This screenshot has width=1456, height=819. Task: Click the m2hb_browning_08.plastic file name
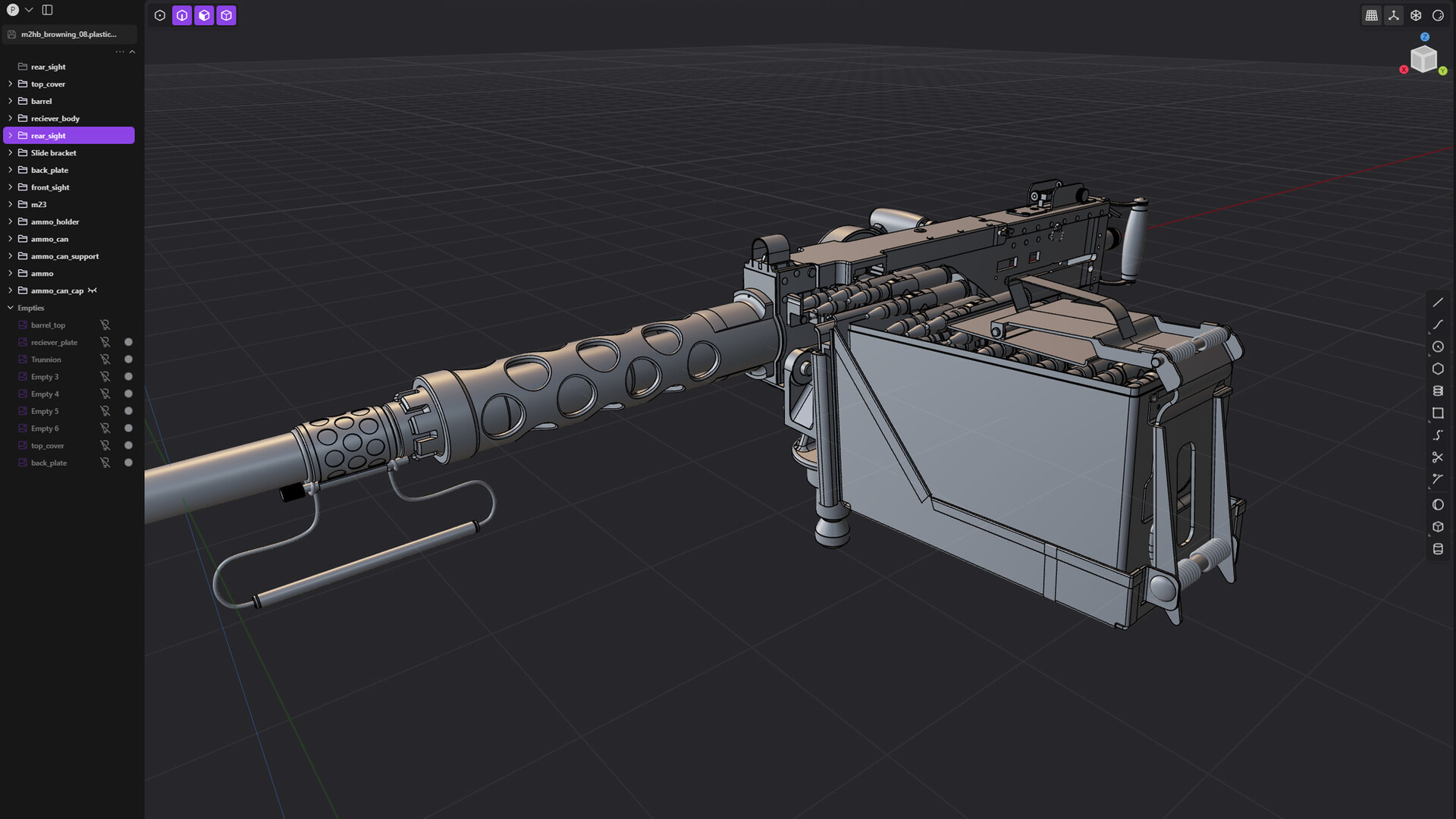(x=68, y=34)
